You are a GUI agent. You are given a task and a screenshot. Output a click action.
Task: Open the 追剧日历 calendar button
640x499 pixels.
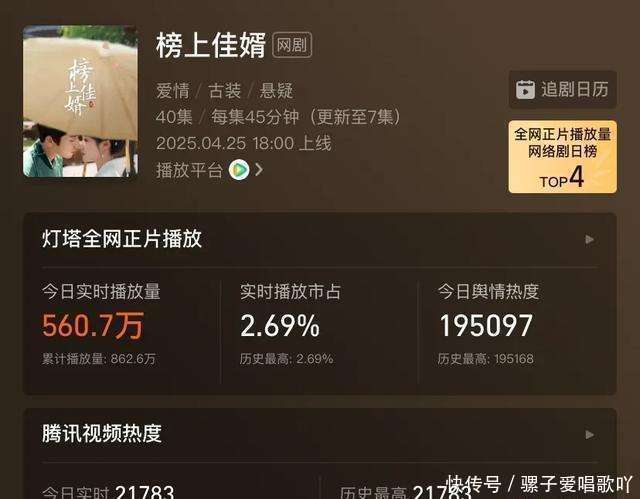pyautogui.click(x=562, y=89)
